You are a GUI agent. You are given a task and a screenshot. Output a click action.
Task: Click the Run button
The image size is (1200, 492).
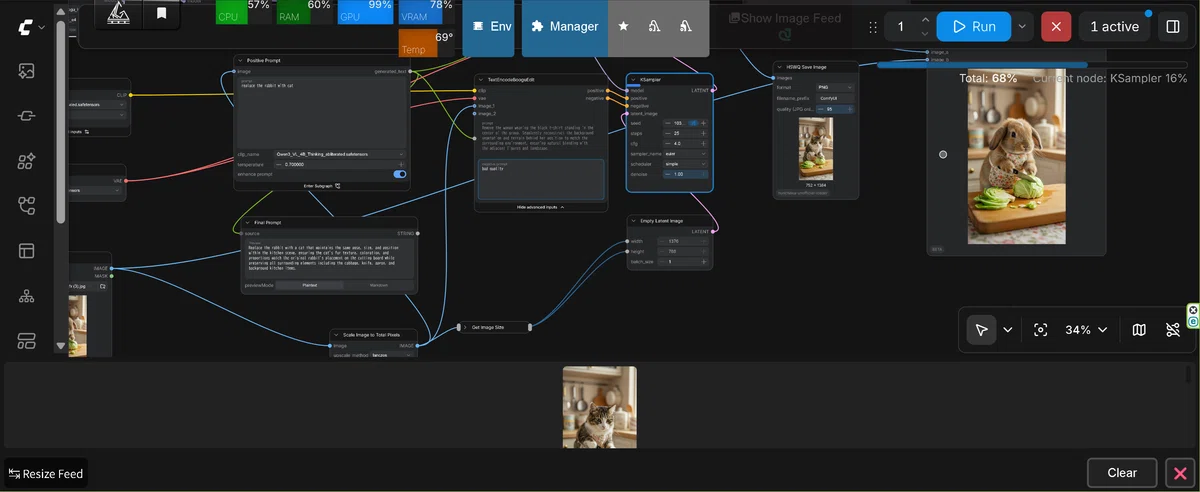click(973, 27)
